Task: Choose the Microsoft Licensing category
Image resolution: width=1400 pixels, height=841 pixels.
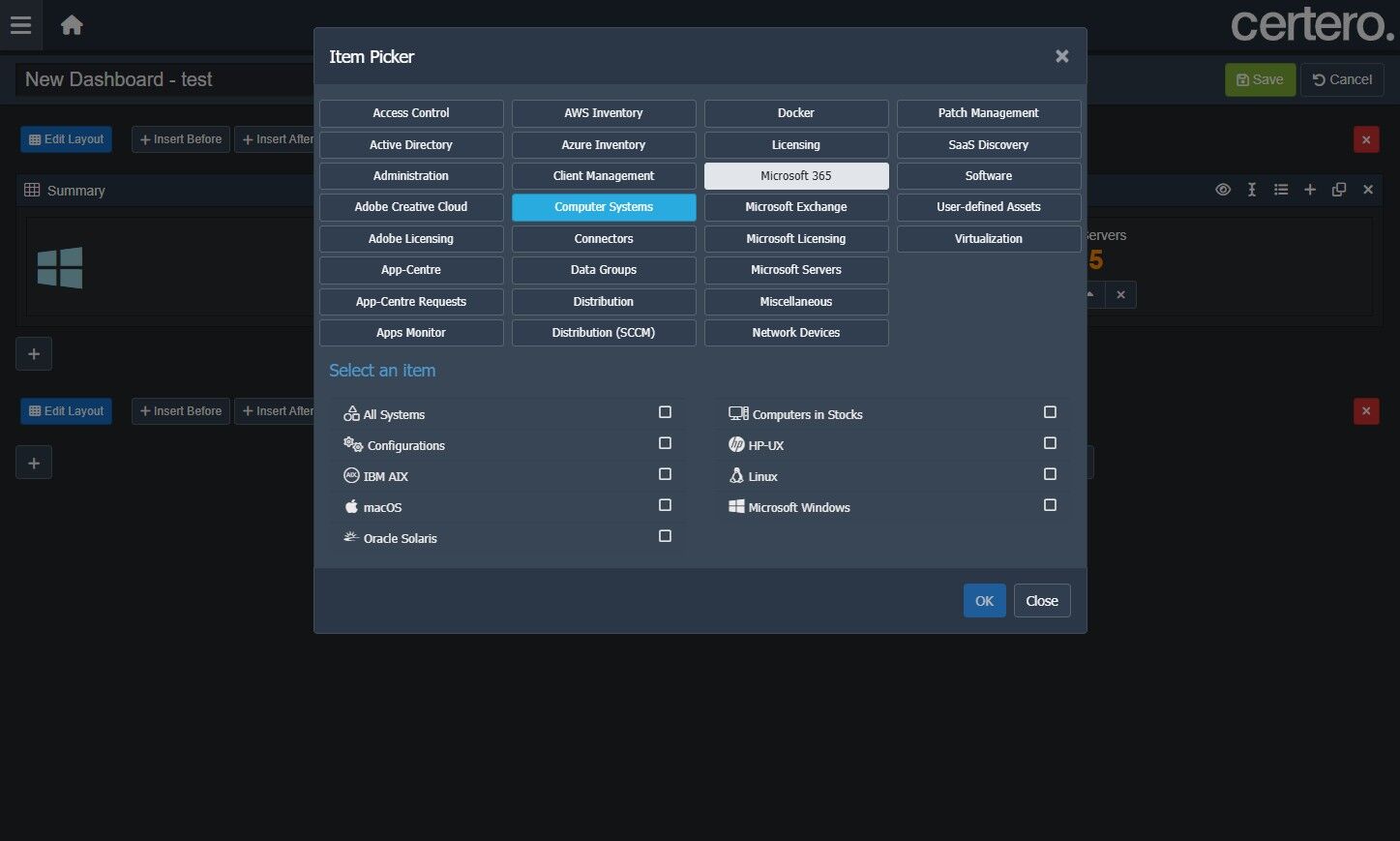Action: (x=796, y=239)
